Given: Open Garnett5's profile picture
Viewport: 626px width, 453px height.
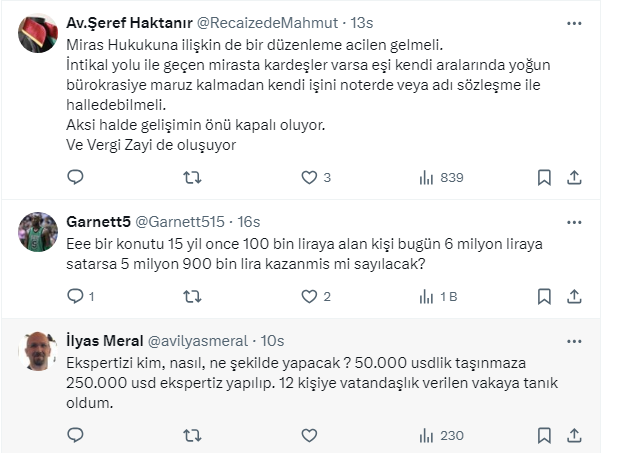Looking at the screenshot, I should click(x=38, y=232).
